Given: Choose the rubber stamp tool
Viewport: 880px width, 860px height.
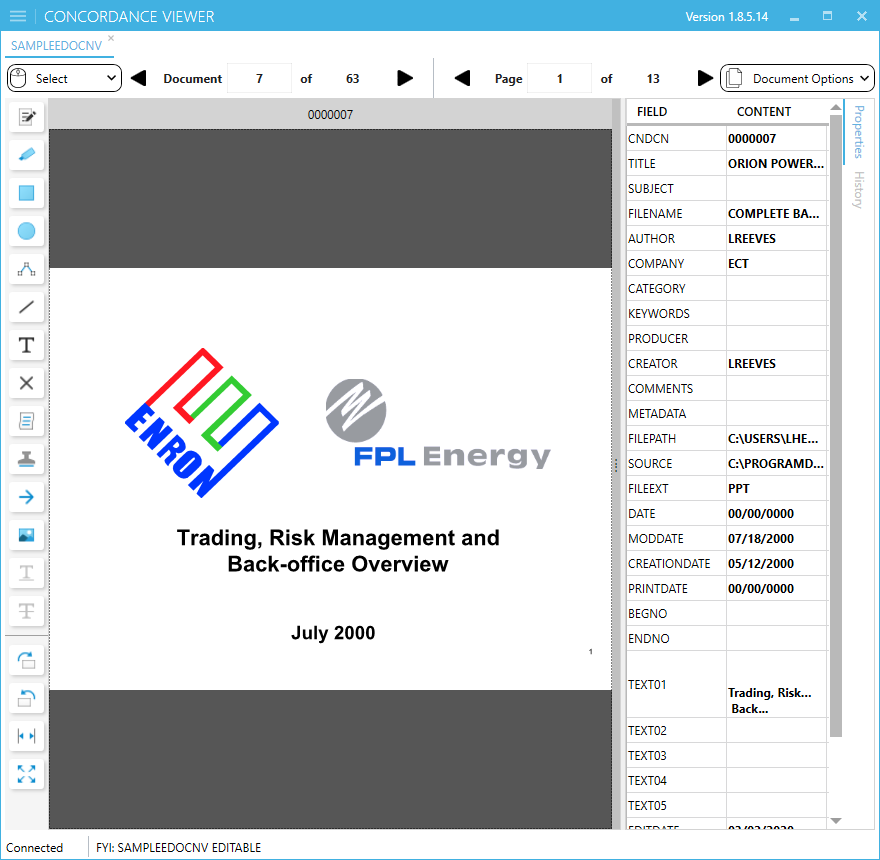Looking at the screenshot, I should (x=26, y=459).
